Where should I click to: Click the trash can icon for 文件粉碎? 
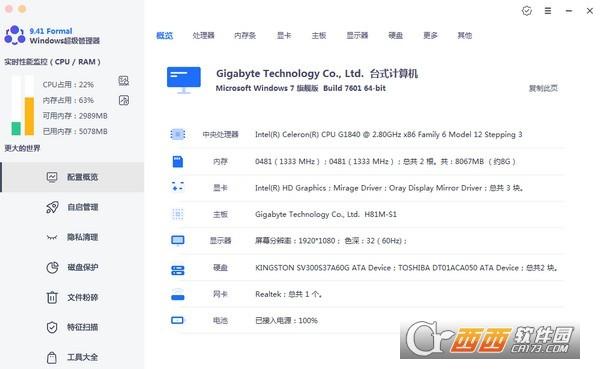52,297
